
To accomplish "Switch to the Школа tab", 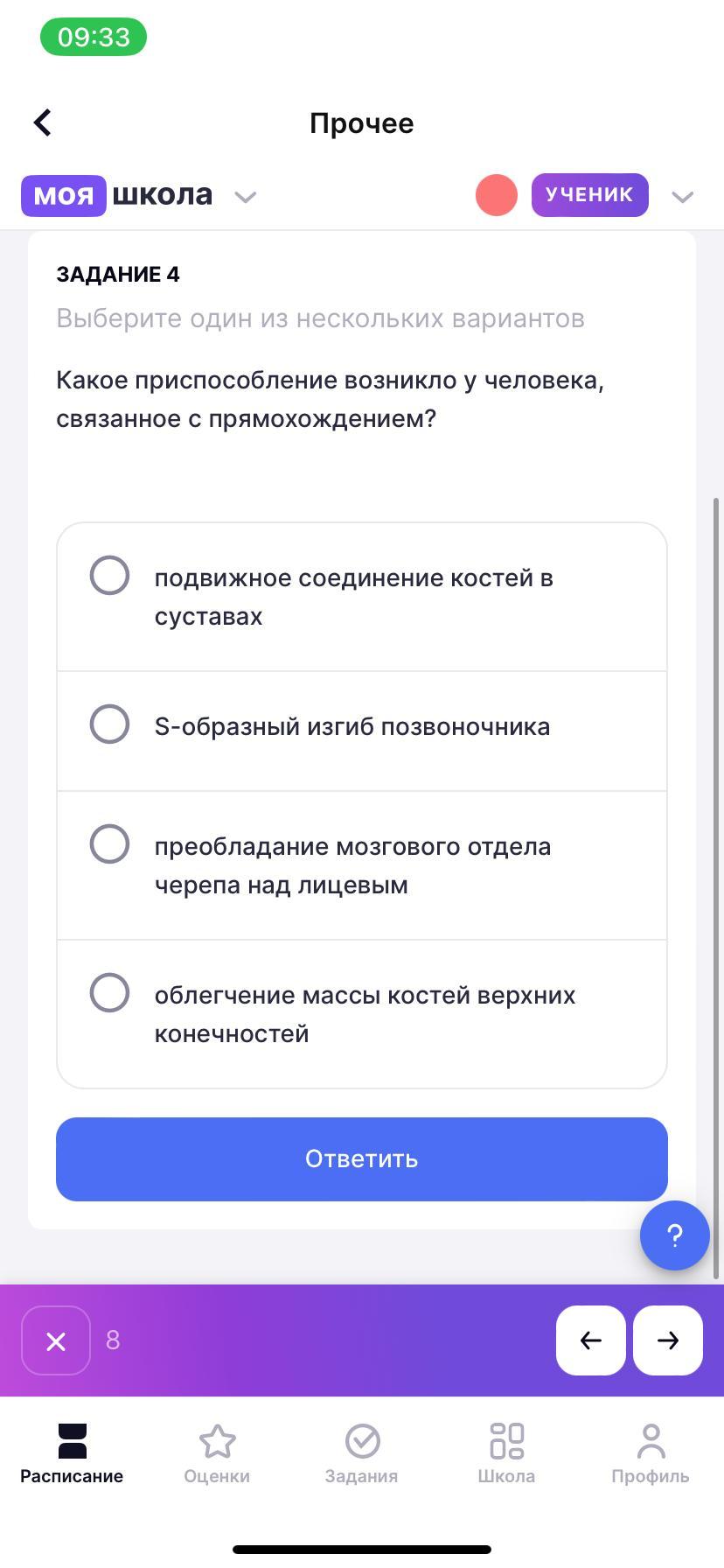I will pyautogui.click(x=506, y=1453).
